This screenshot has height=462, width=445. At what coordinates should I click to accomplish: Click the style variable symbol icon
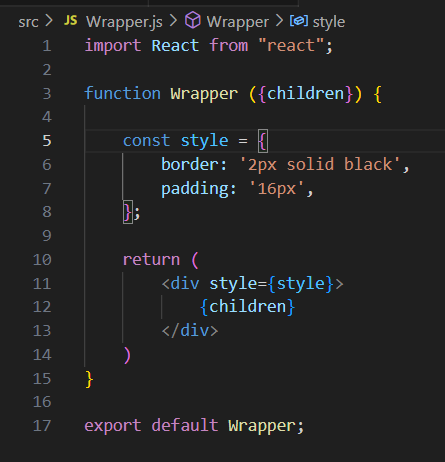point(298,21)
